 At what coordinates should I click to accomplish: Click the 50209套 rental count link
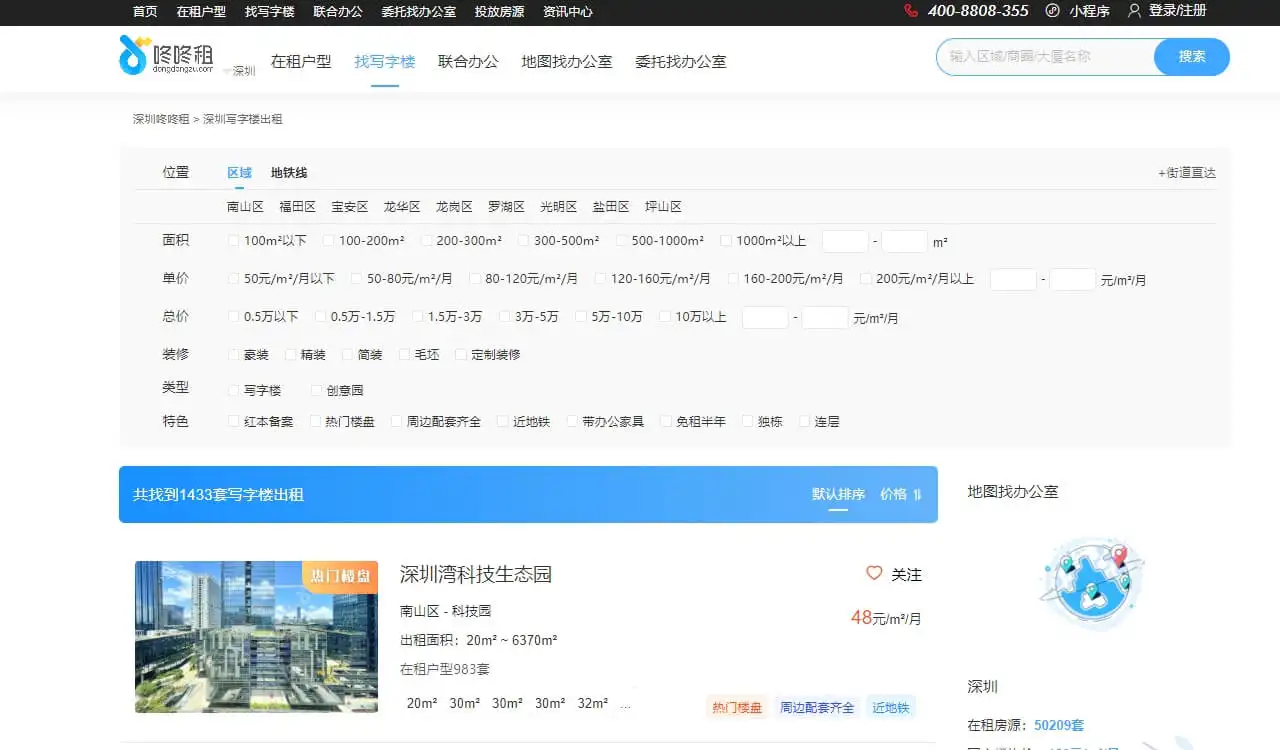[x=1059, y=725]
